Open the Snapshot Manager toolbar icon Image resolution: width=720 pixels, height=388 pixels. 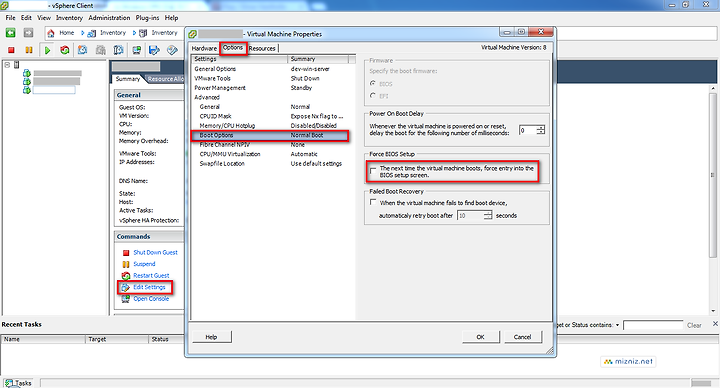point(118,50)
